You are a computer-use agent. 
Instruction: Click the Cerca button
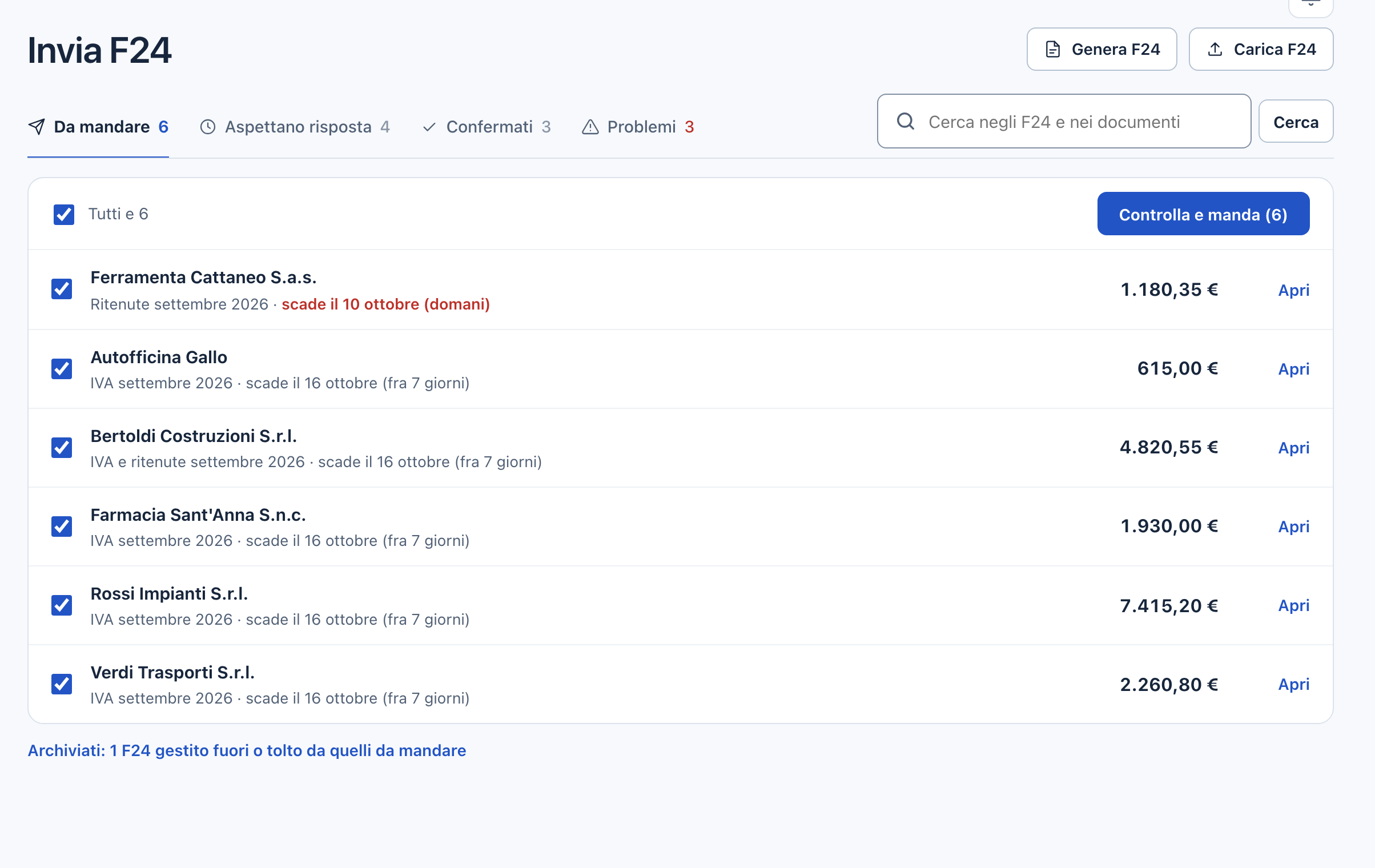click(x=1296, y=122)
